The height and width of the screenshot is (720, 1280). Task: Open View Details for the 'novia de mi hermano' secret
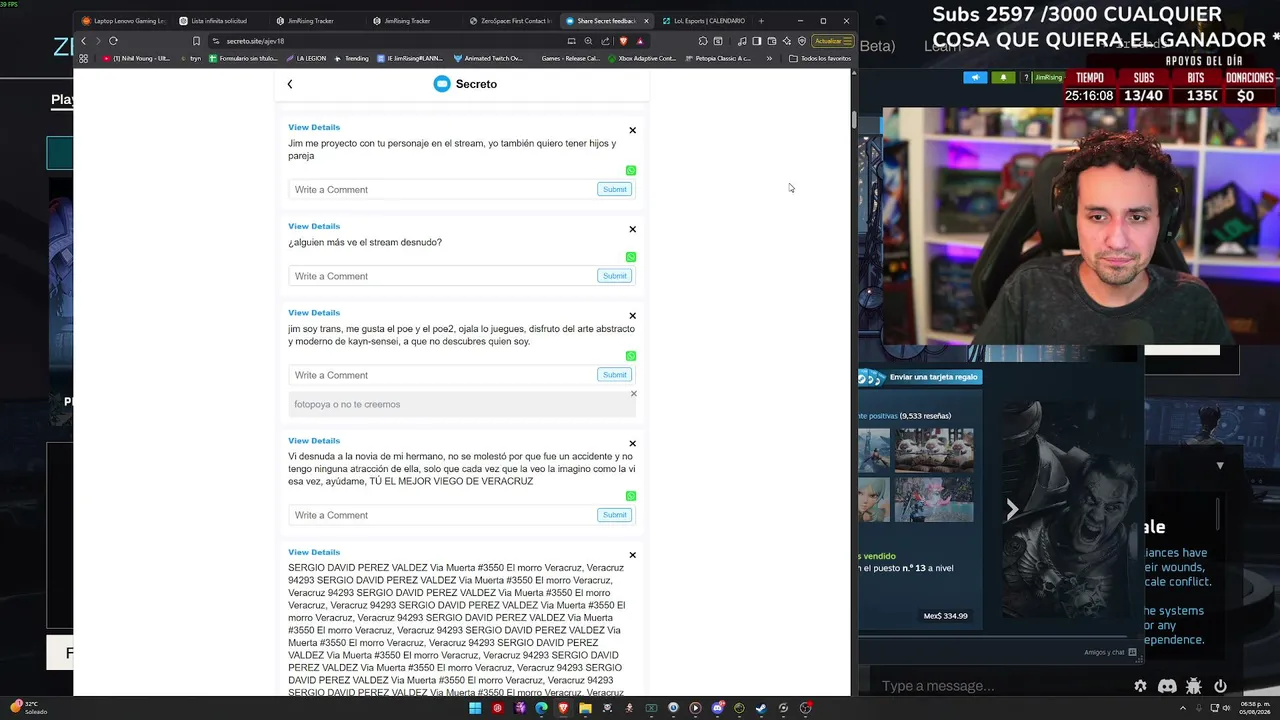pyautogui.click(x=314, y=441)
